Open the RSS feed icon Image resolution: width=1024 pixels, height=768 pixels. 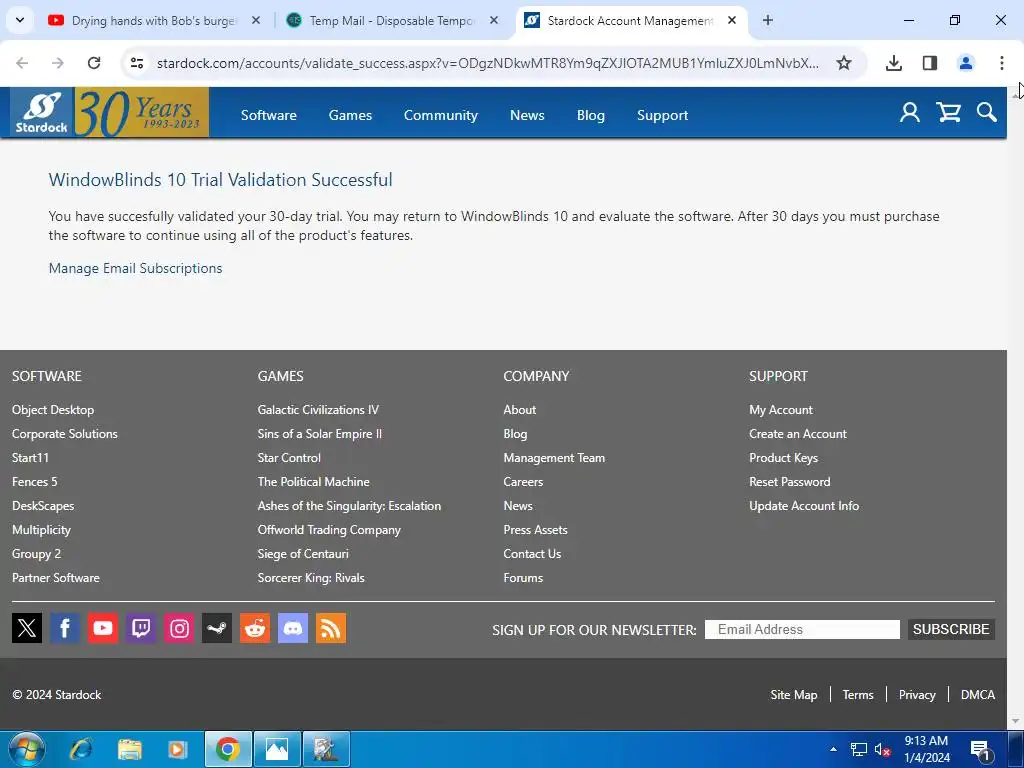331,628
